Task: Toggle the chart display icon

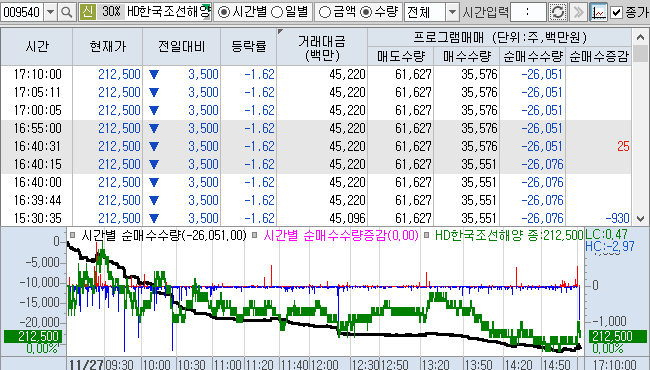Action: click(598, 12)
